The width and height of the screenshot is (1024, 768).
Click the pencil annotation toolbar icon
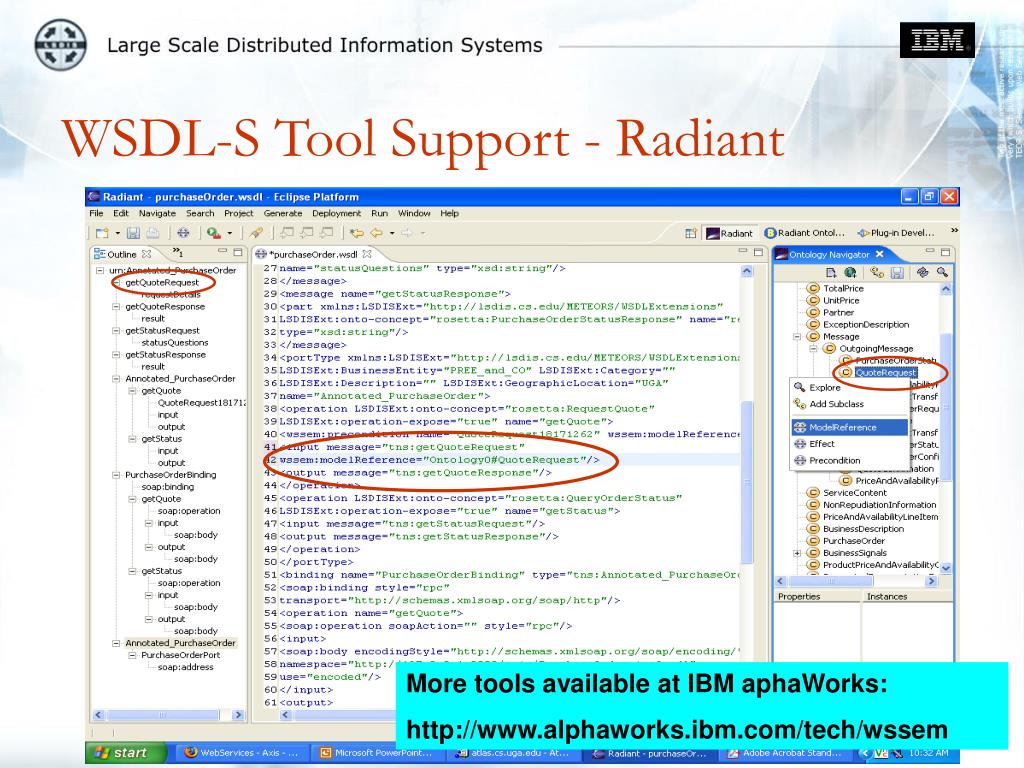tap(257, 232)
